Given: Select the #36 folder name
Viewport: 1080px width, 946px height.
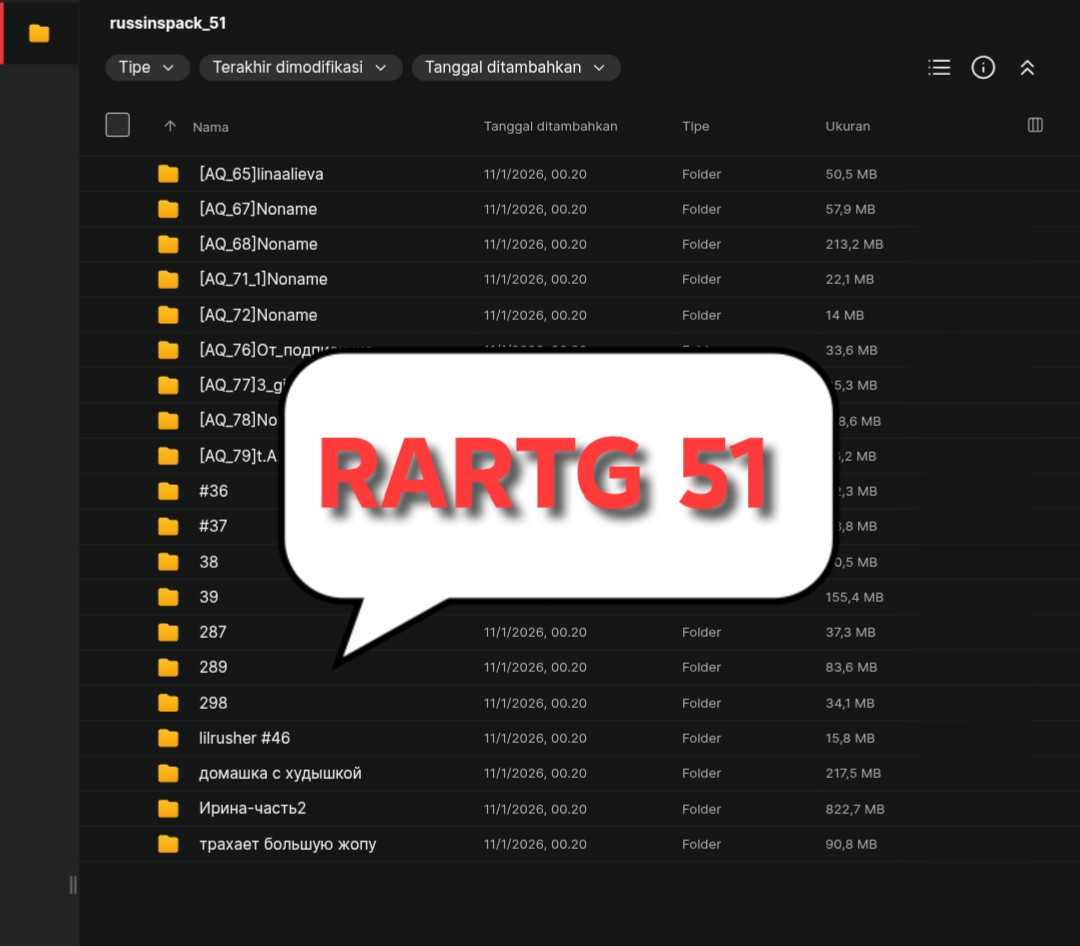Looking at the screenshot, I should tap(214, 491).
